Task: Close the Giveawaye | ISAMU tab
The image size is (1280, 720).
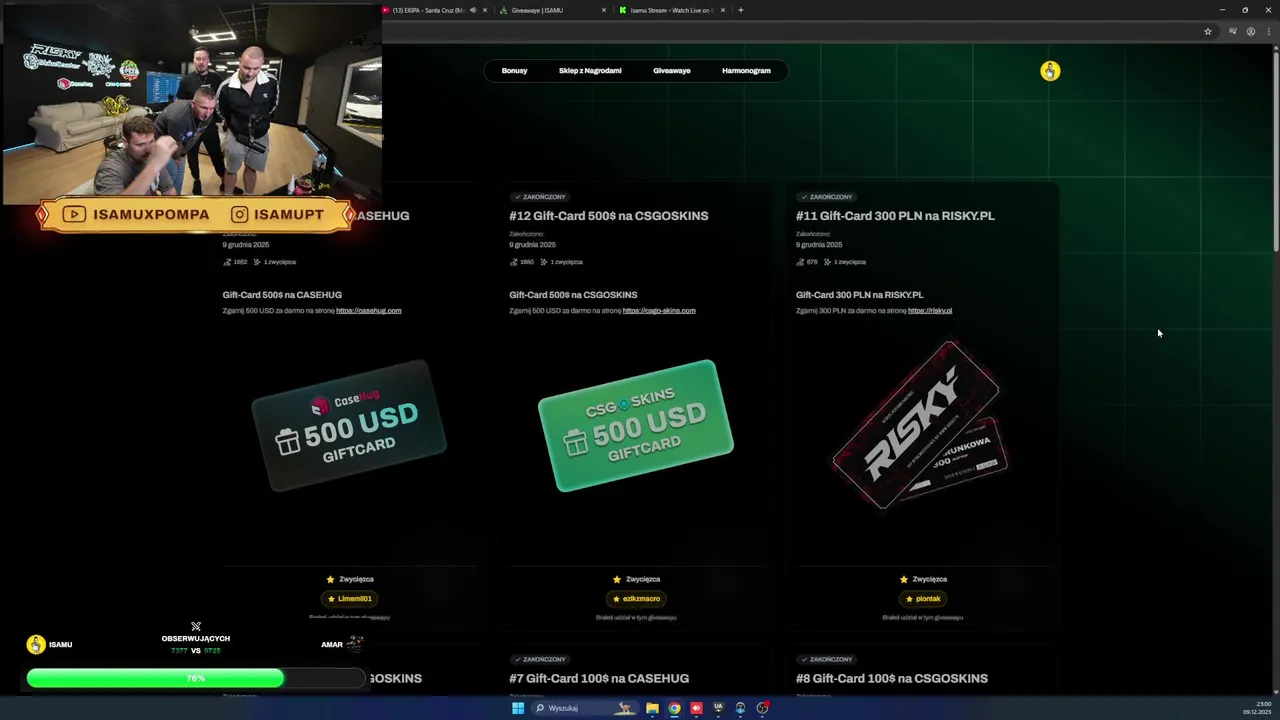Action: click(604, 10)
